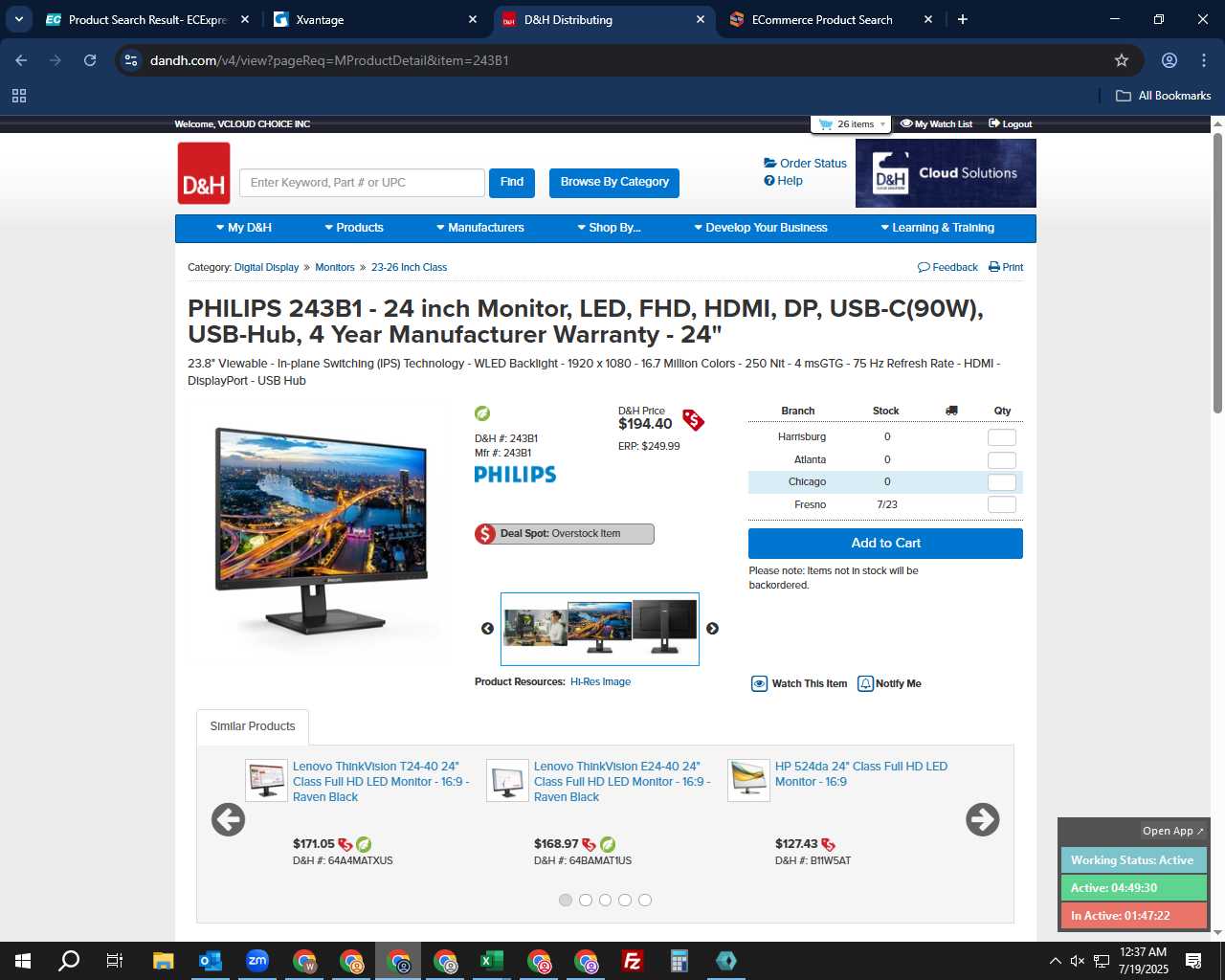Screen dimensions: 1225x980
Task: Show hidden system tray icons
Action: (x=1055, y=961)
